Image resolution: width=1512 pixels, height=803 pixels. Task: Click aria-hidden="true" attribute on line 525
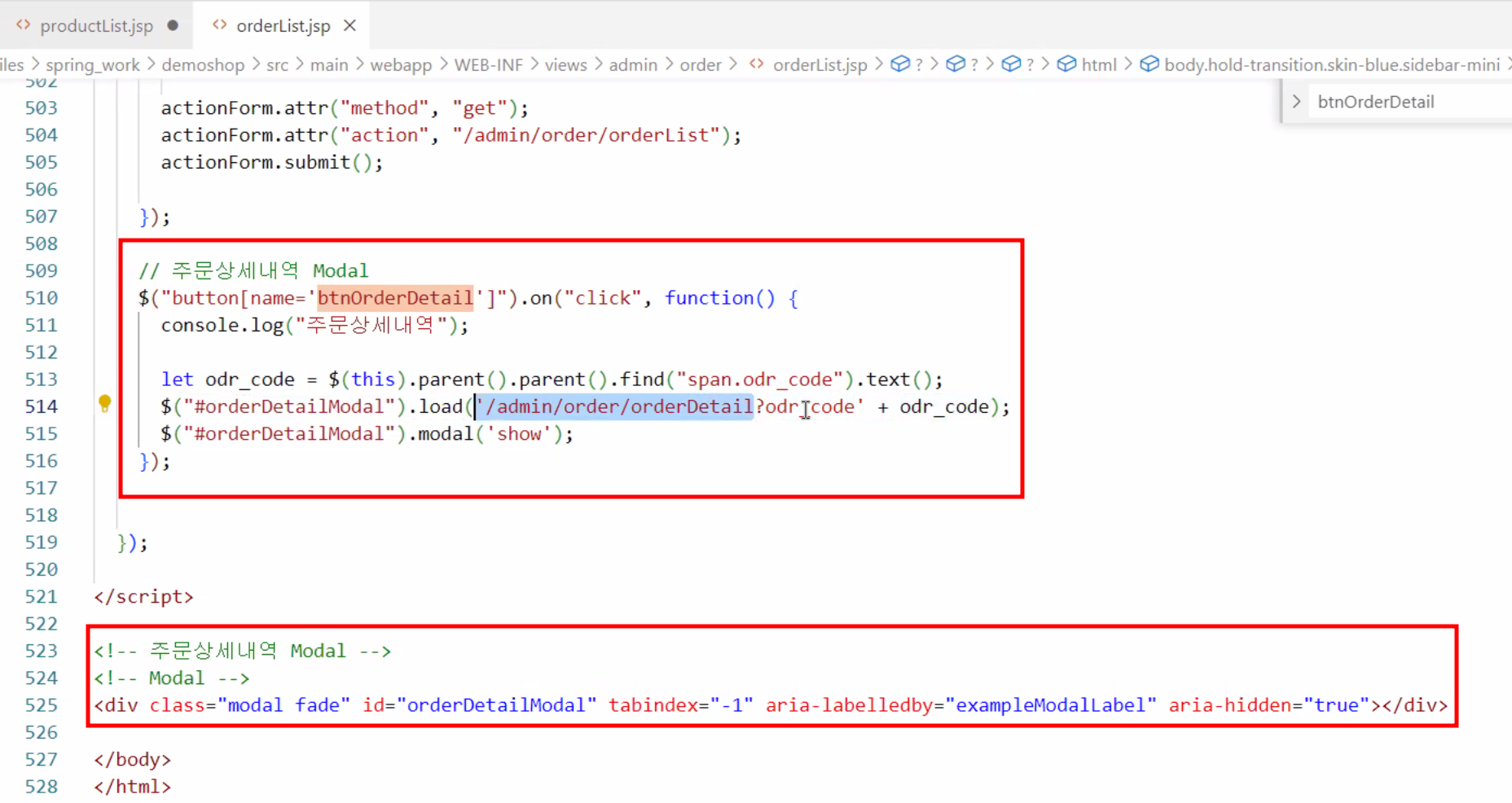point(1269,705)
